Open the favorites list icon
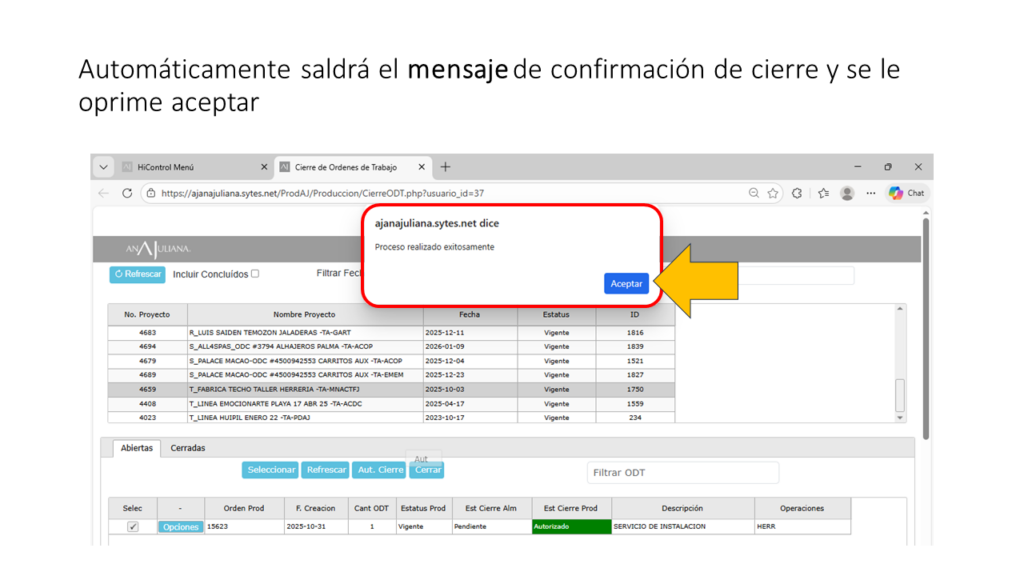The width and height of the screenshot is (1024, 576). [823, 193]
